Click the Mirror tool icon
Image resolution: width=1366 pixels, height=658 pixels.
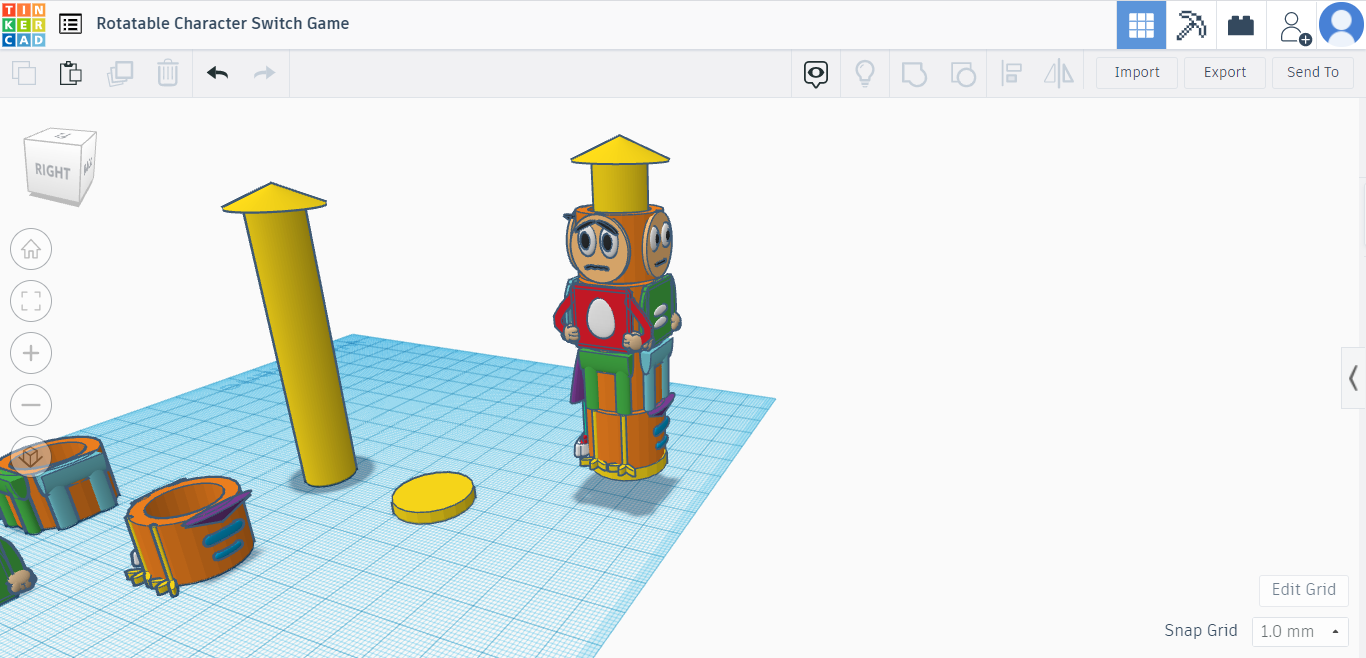tap(1058, 73)
